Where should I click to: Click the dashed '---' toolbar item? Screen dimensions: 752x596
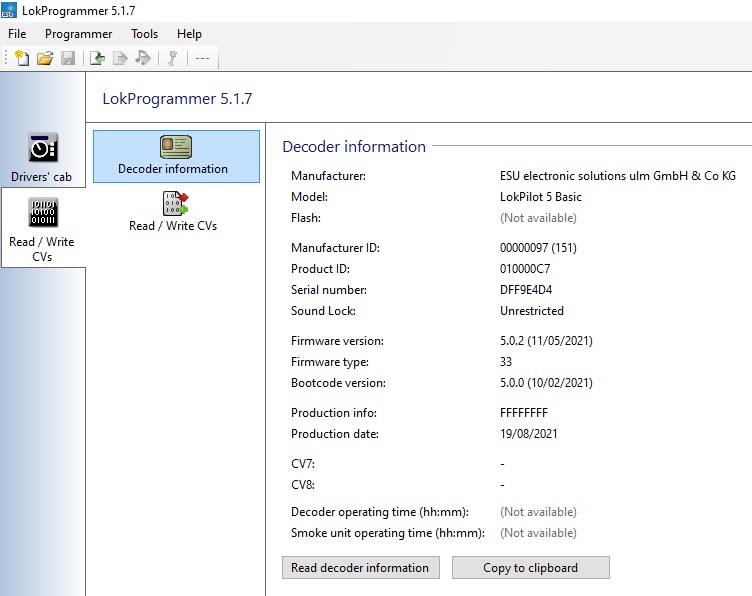(x=202, y=58)
